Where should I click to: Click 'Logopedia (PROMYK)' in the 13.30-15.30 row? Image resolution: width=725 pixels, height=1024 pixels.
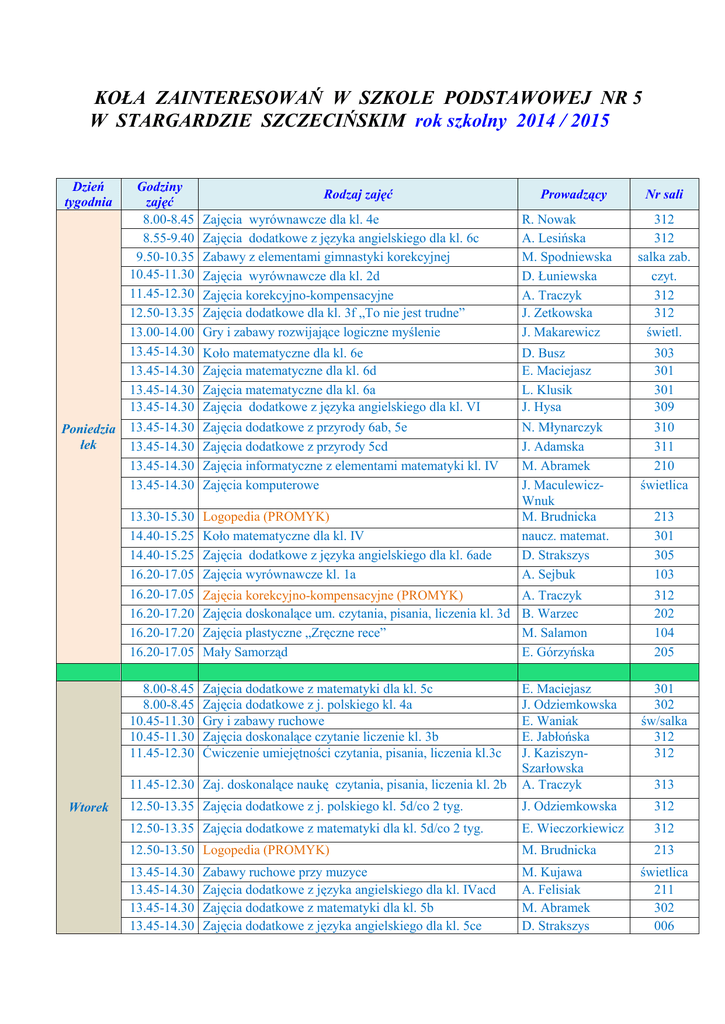(265, 517)
